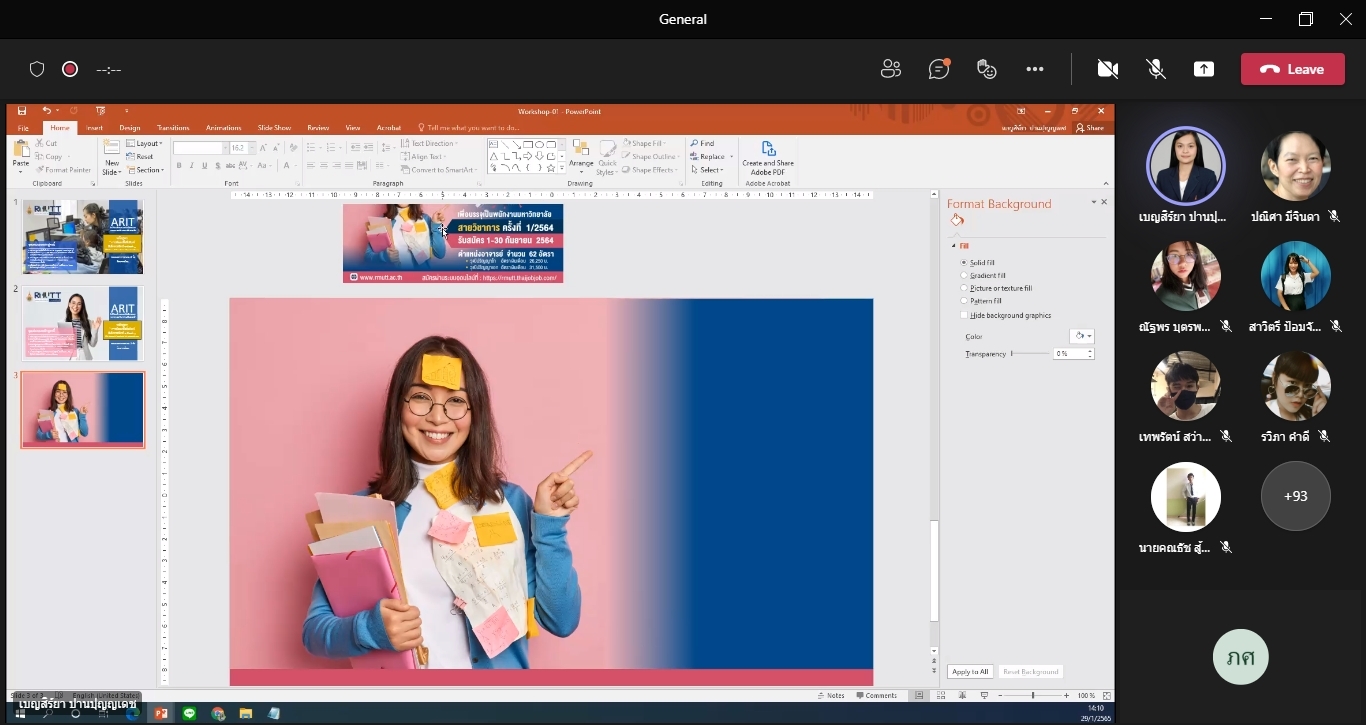Open Quick Styles gallery

[x=607, y=158]
